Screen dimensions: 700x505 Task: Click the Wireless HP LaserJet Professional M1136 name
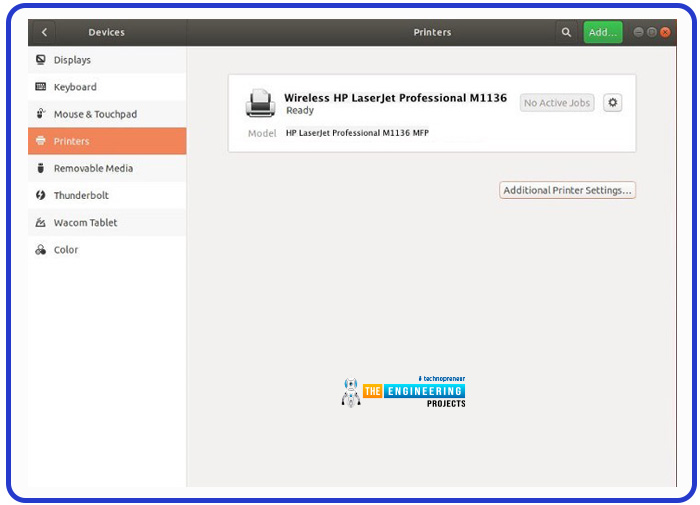pyautogui.click(x=396, y=98)
